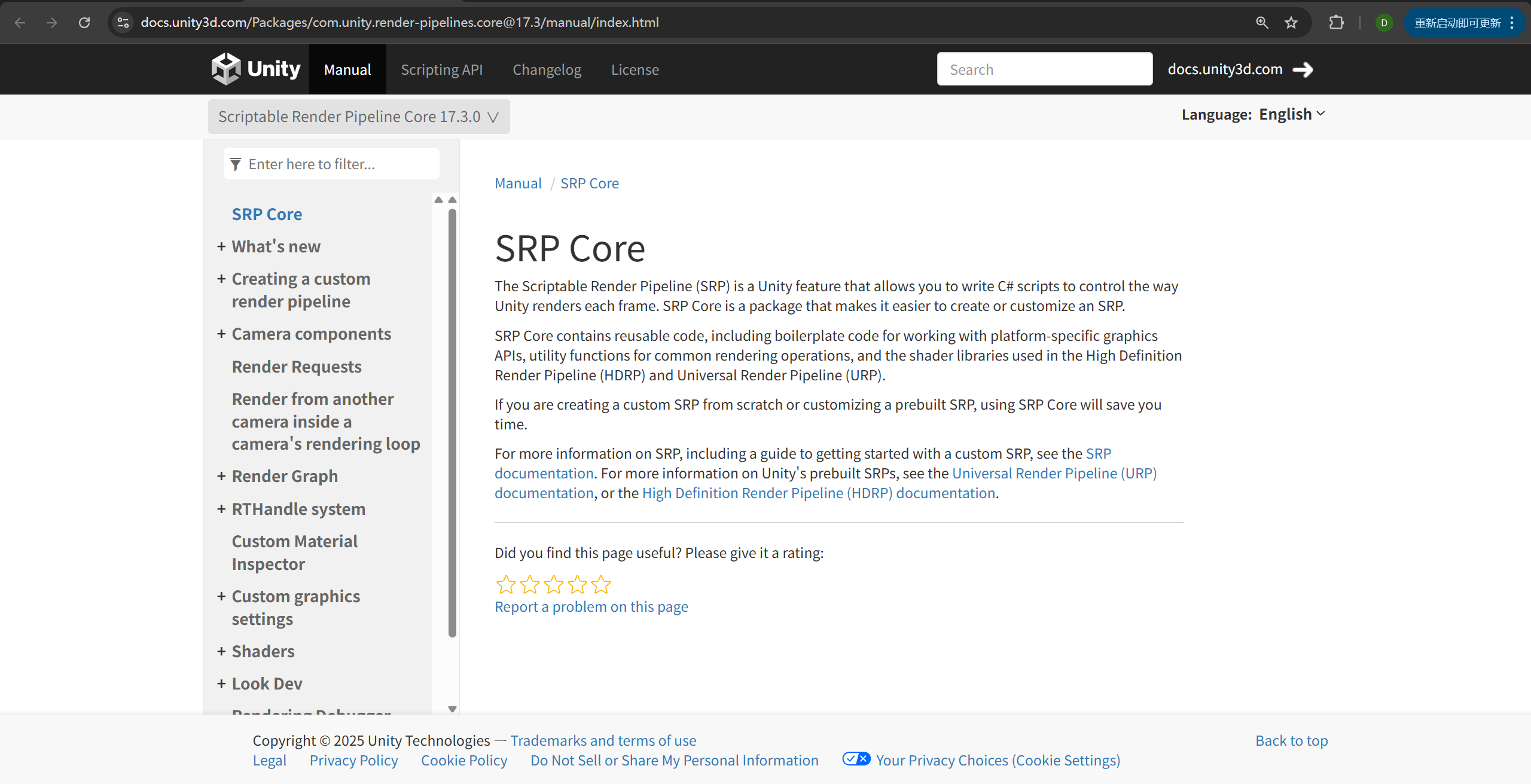Expand the Camera components section
1531x784 pixels.
(x=221, y=334)
